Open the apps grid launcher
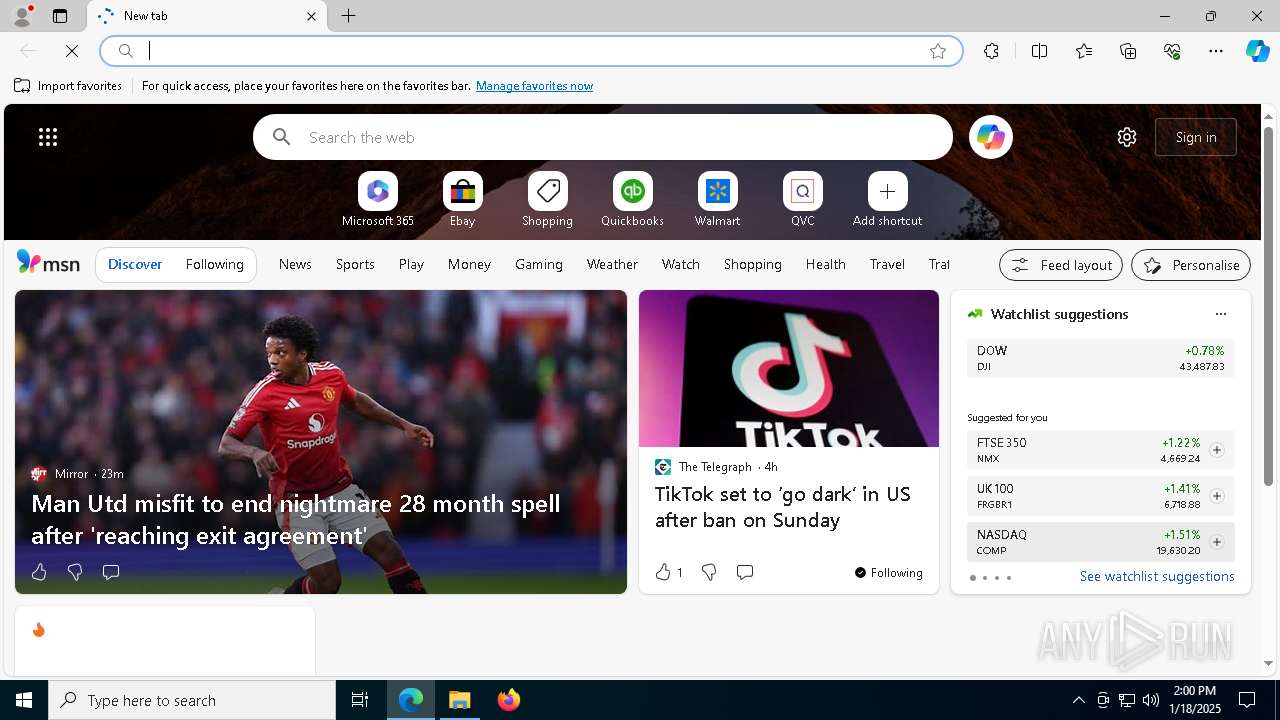 pyautogui.click(x=48, y=137)
